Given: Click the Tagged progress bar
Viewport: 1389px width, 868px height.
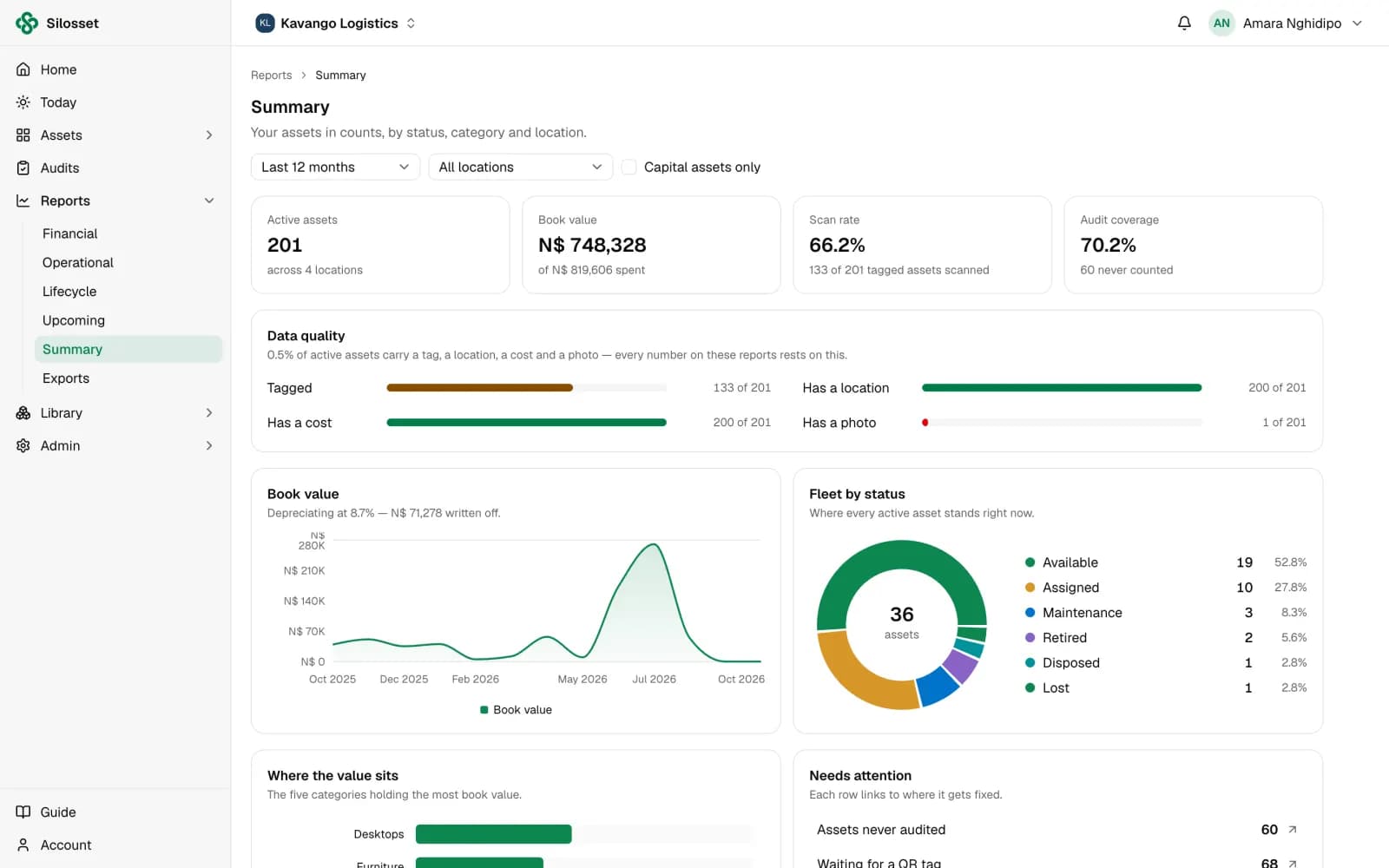Looking at the screenshot, I should click(527, 388).
